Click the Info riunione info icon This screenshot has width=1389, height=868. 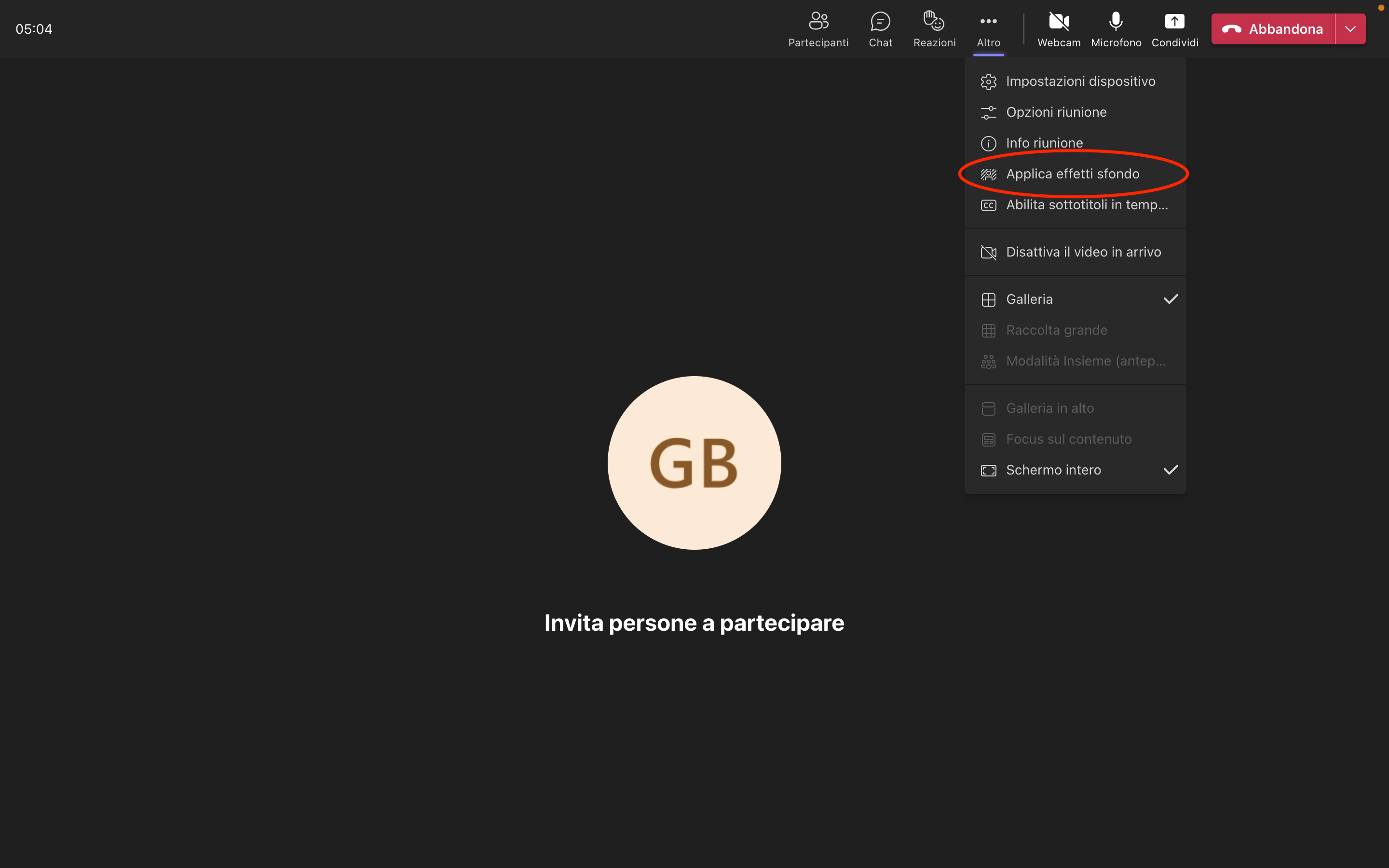[x=988, y=144]
